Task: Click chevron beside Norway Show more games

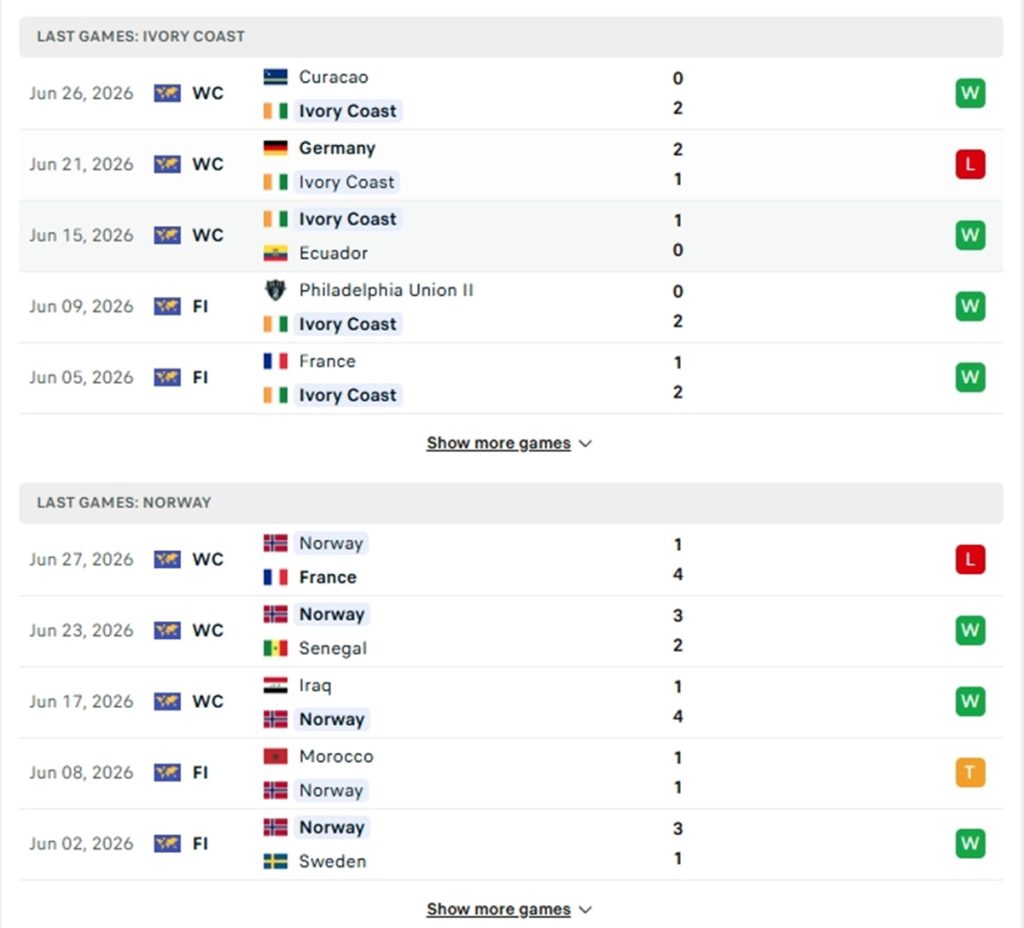Action: pyautogui.click(x=586, y=910)
